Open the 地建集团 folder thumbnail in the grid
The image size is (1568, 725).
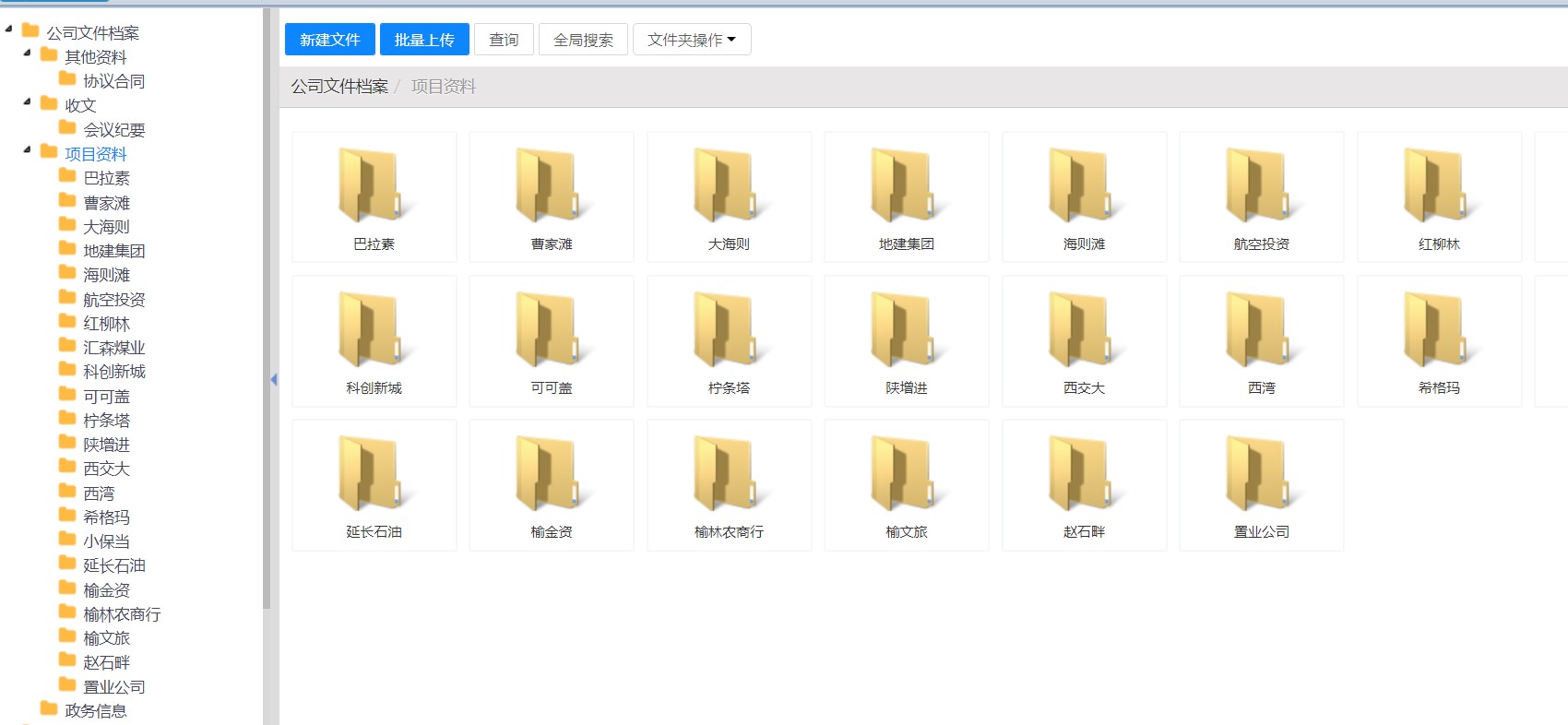point(907,196)
